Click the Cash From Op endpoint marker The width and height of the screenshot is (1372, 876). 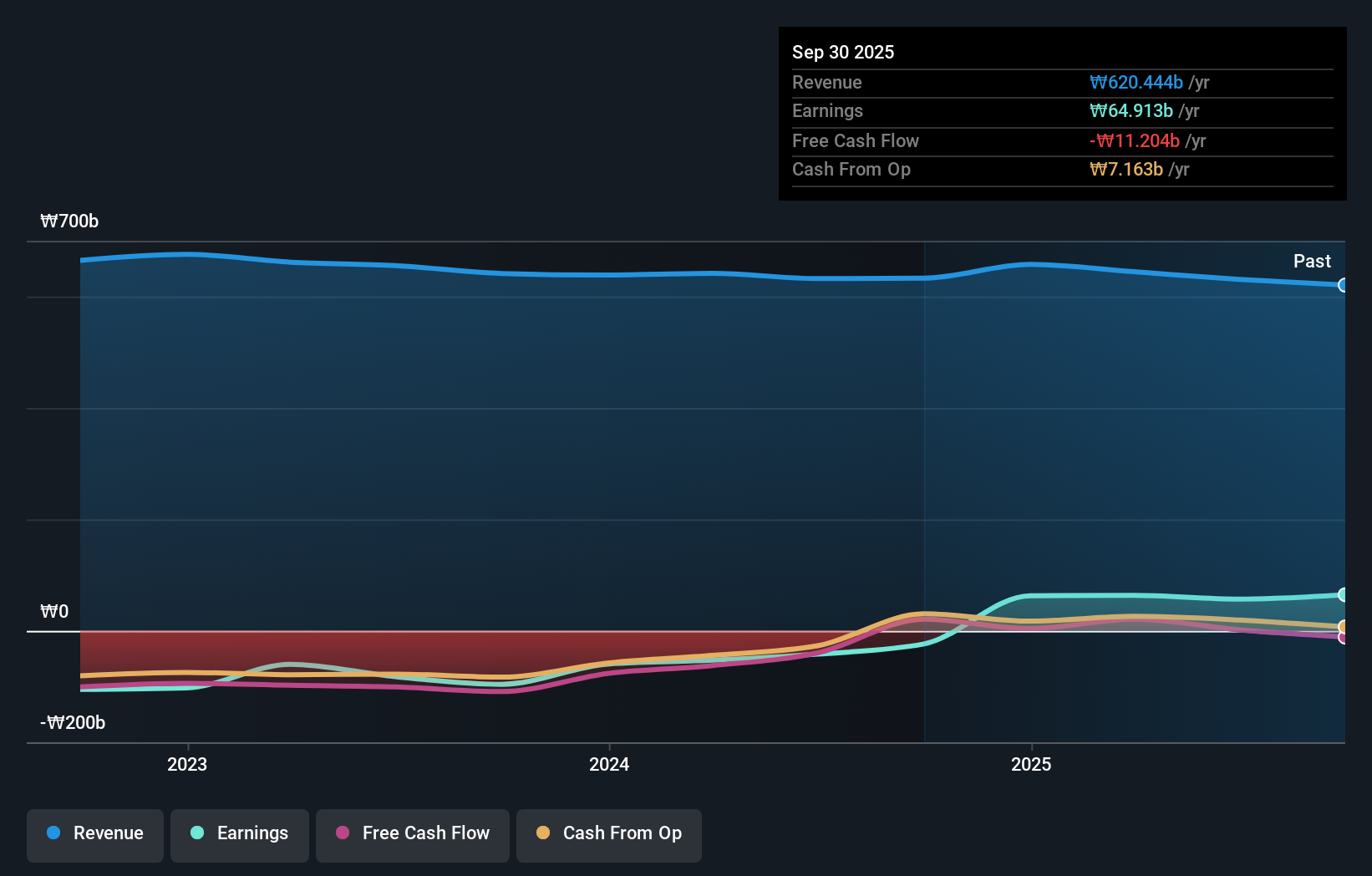[1344, 625]
